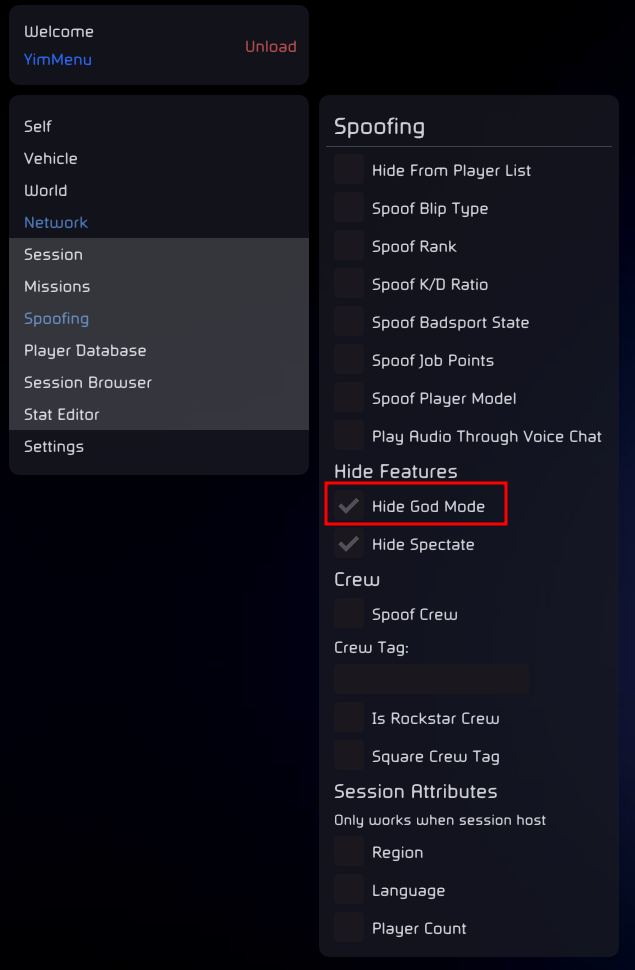Screen dimensions: 635x970
Task: Enable Player Count attribute
Action: (348, 928)
